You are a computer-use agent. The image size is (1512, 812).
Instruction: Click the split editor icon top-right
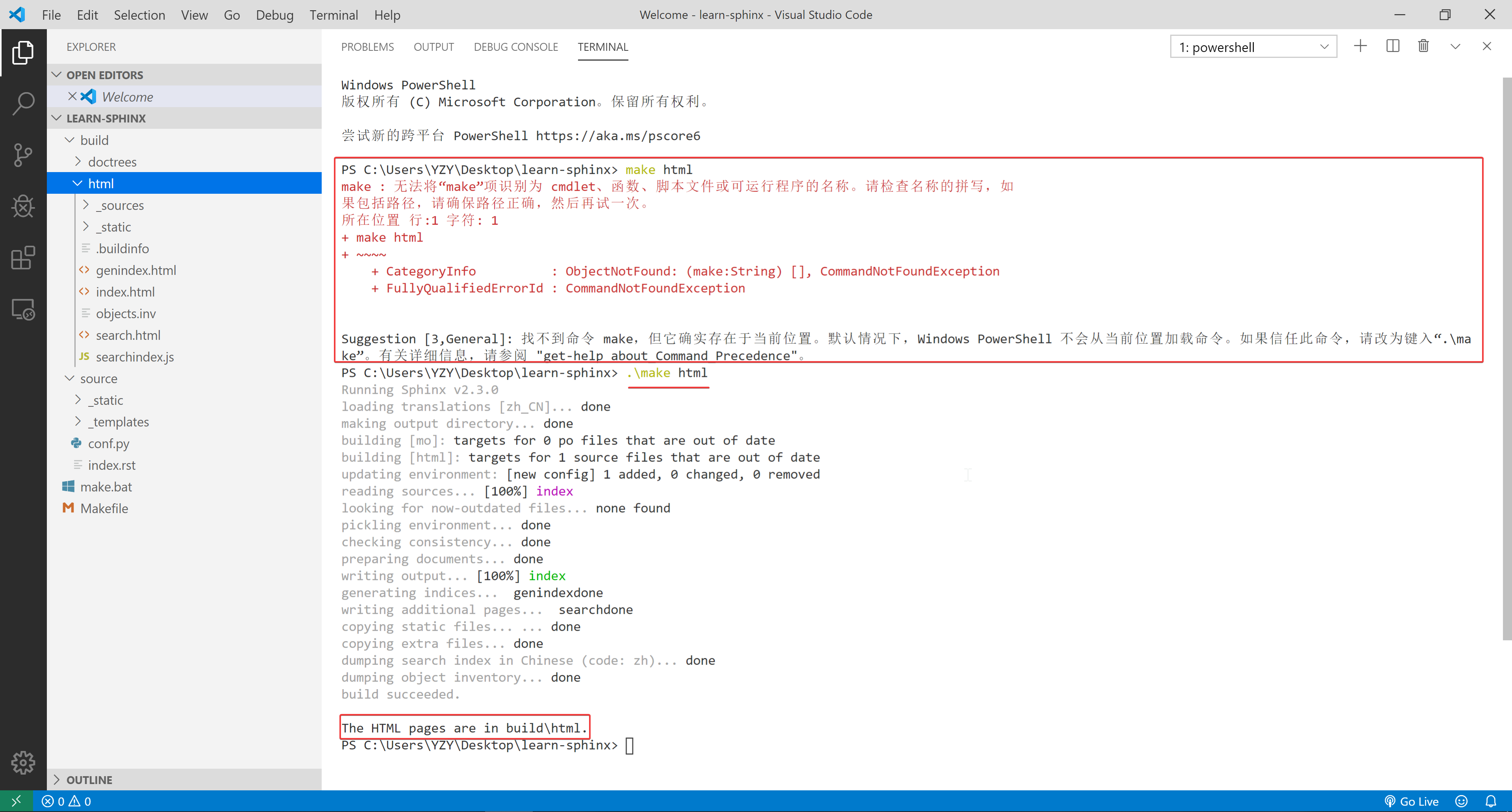point(1391,46)
